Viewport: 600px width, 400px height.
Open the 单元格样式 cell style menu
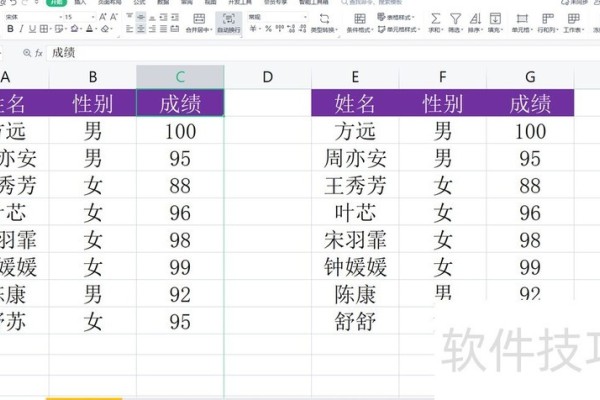(398, 29)
